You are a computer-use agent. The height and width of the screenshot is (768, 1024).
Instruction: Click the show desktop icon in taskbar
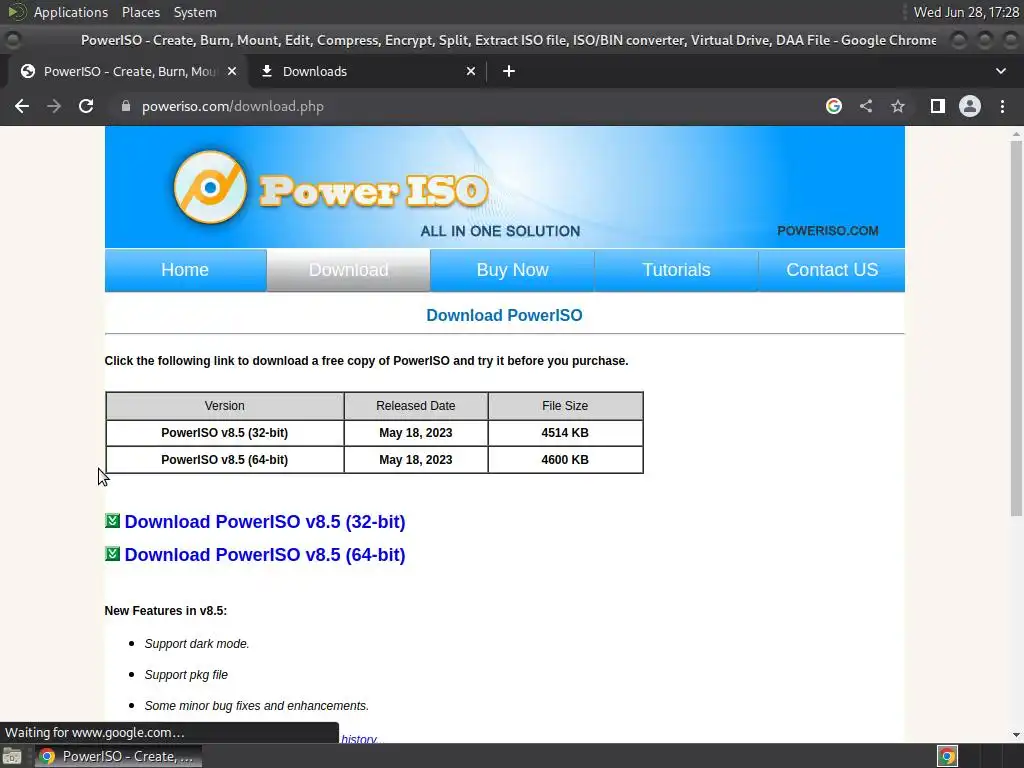[x=12, y=756]
